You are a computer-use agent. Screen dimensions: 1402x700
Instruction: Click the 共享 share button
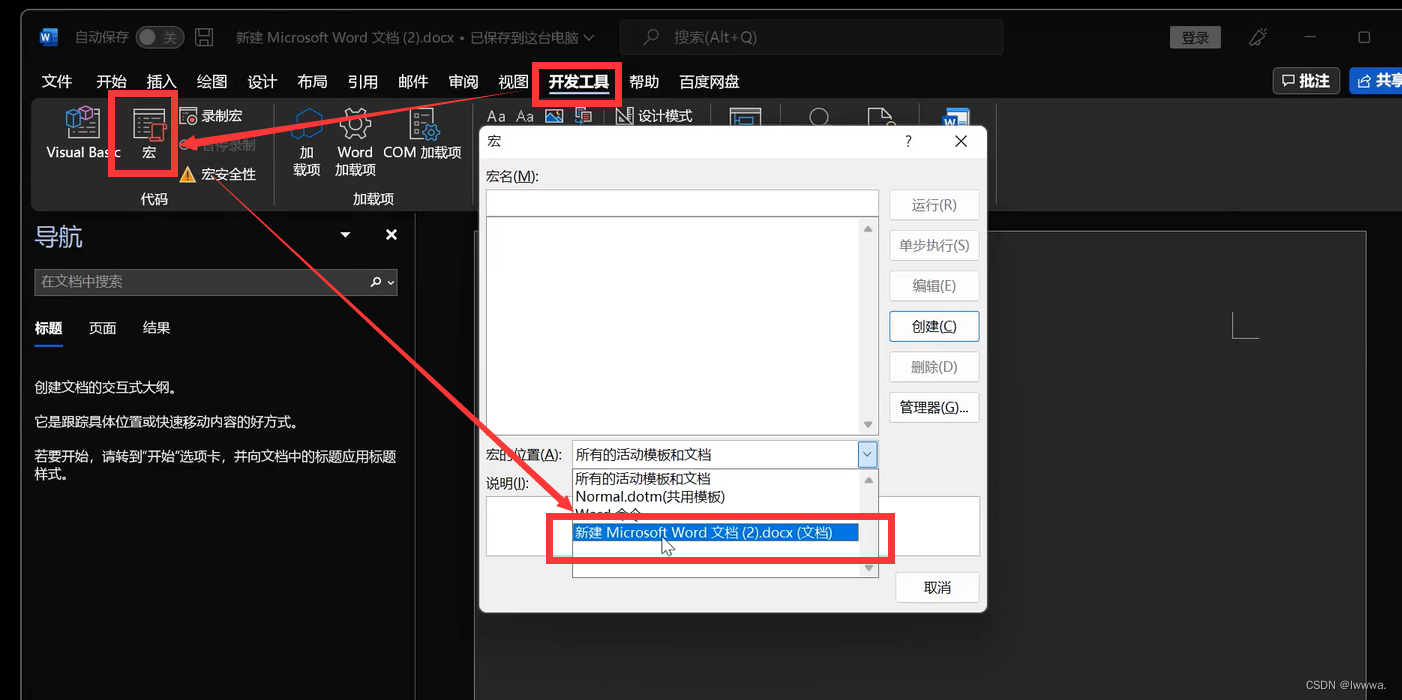coord(1376,81)
